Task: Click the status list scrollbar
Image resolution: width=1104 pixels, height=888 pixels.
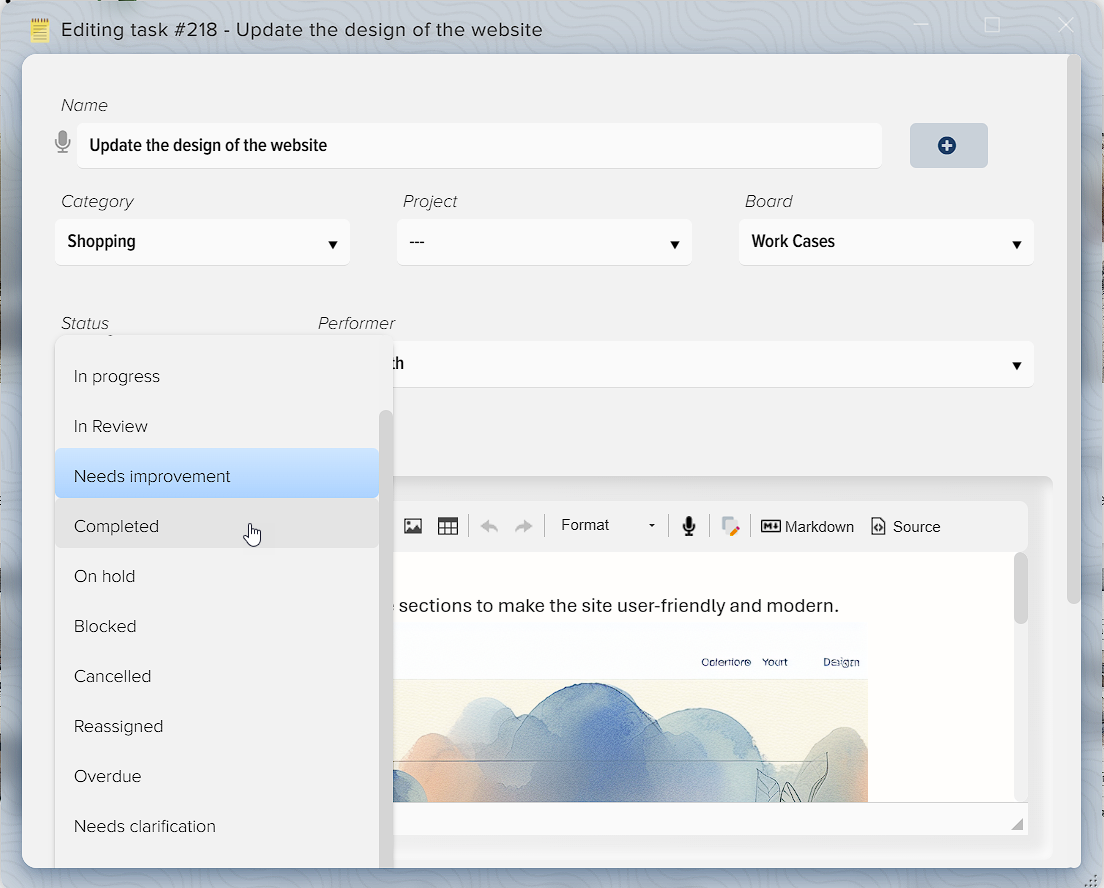Action: coord(385,638)
